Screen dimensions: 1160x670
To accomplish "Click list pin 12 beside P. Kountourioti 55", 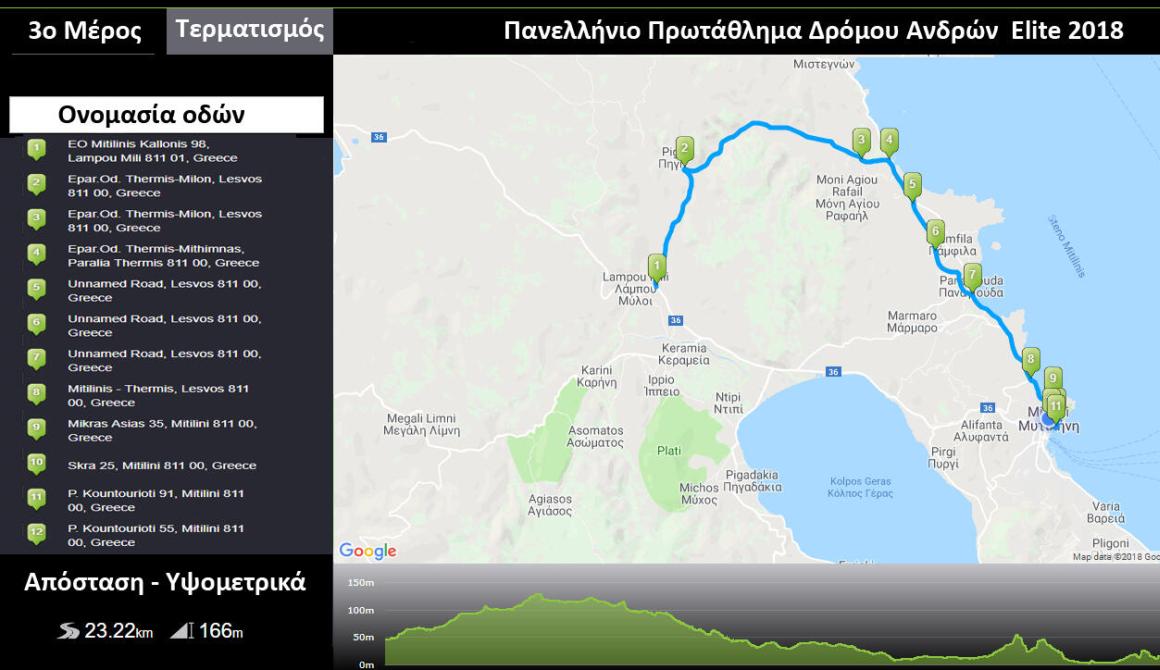I will [x=36, y=534].
